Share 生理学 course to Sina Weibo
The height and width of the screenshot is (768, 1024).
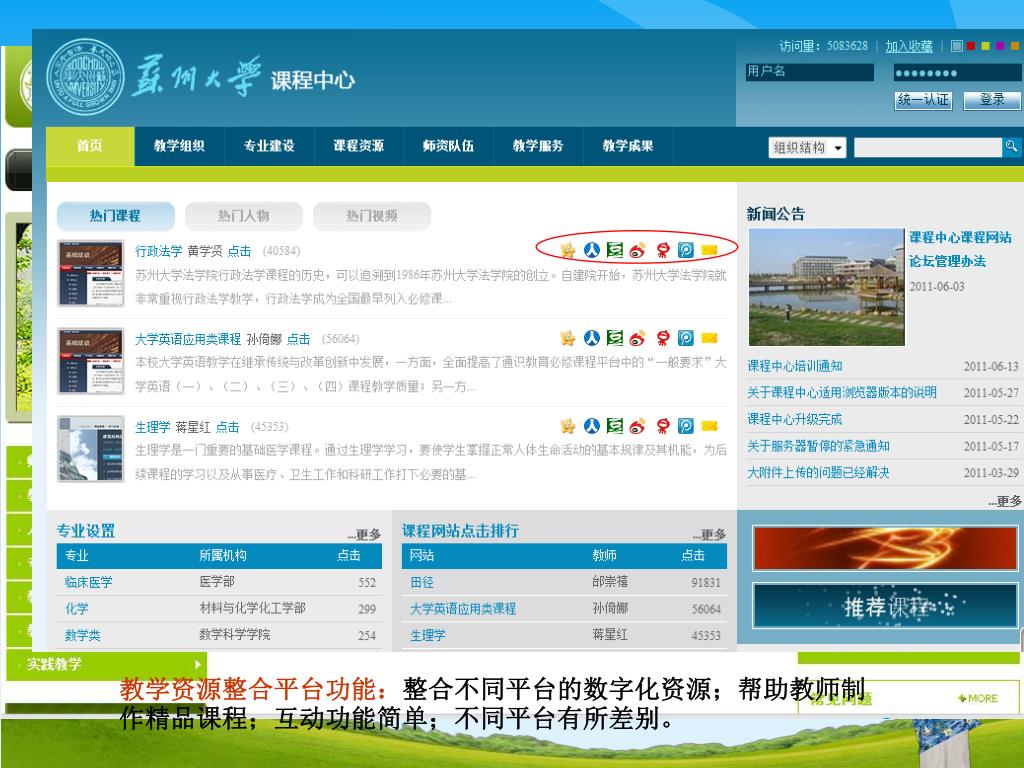pos(638,426)
